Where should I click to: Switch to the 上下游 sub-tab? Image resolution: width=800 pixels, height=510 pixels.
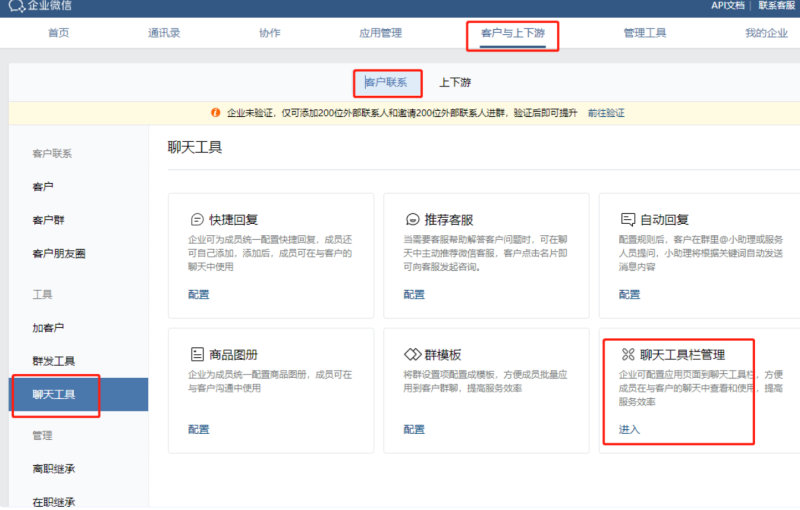click(455, 82)
